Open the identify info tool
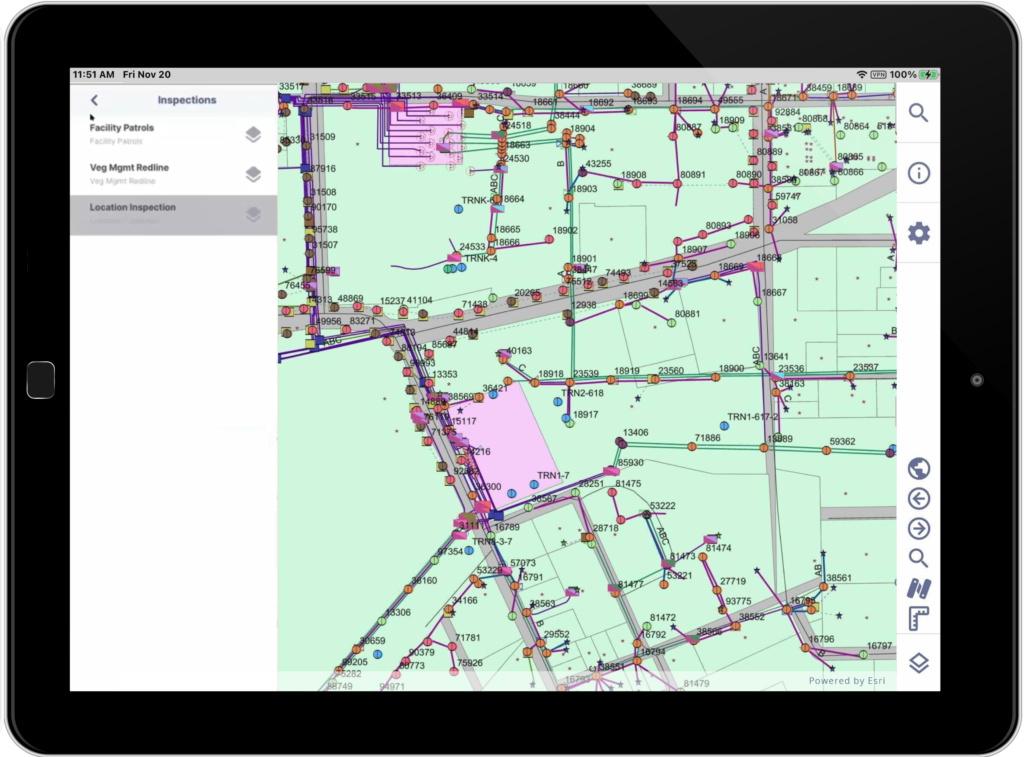The width and height of the screenshot is (1024, 757). pos(918,173)
